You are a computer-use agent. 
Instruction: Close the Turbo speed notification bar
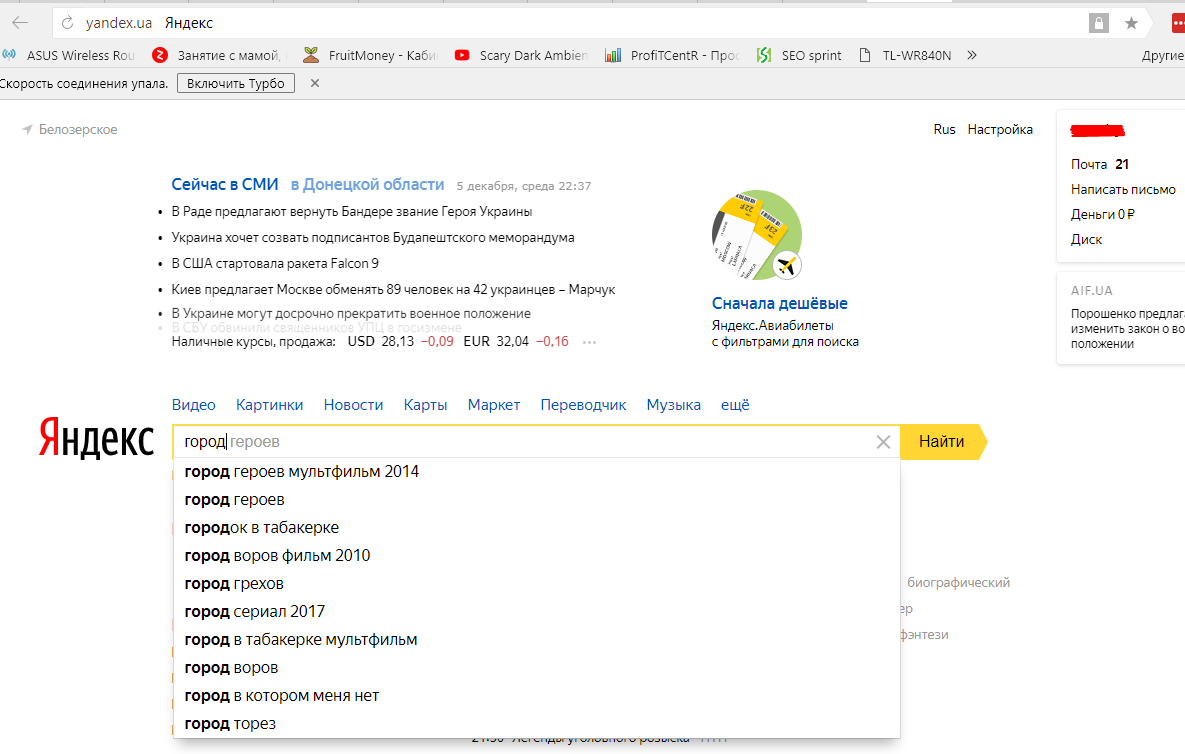click(x=315, y=83)
